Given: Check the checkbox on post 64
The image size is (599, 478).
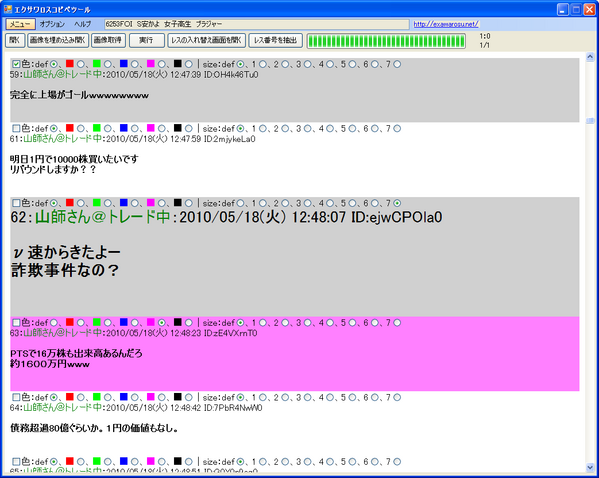Looking at the screenshot, I should point(16,397).
